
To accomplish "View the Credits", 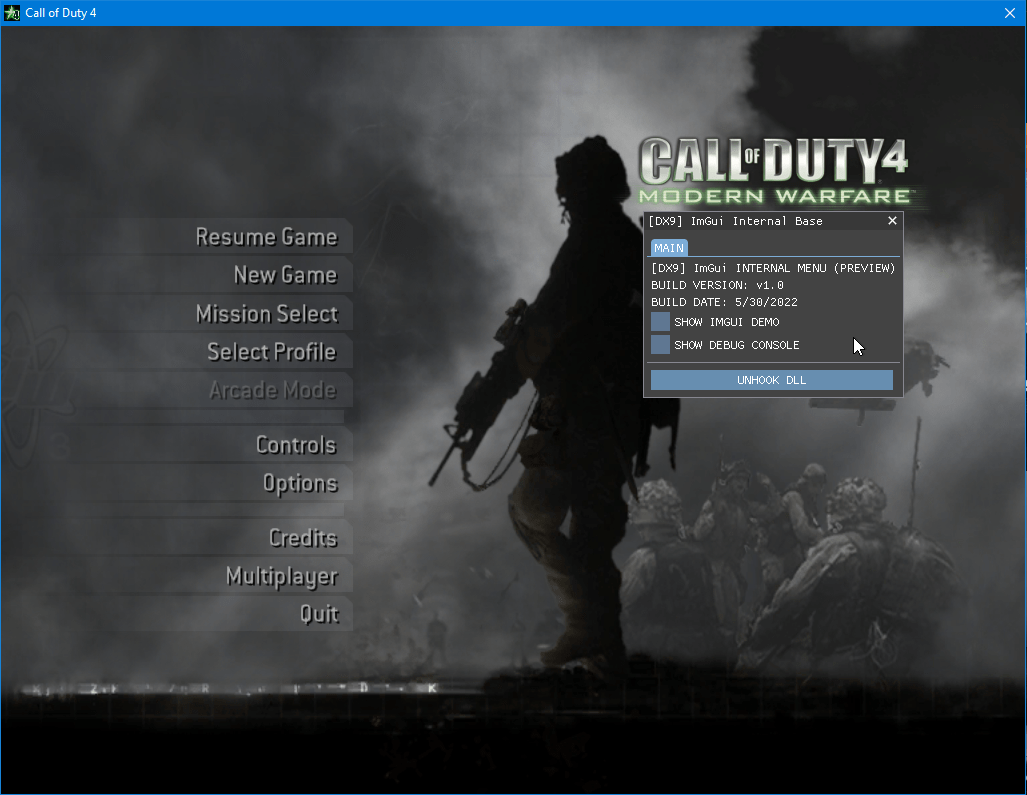I will 303,538.
